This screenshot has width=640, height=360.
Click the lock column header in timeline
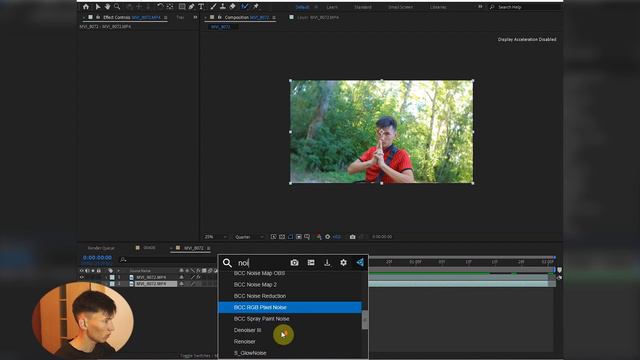coord(98,271)
